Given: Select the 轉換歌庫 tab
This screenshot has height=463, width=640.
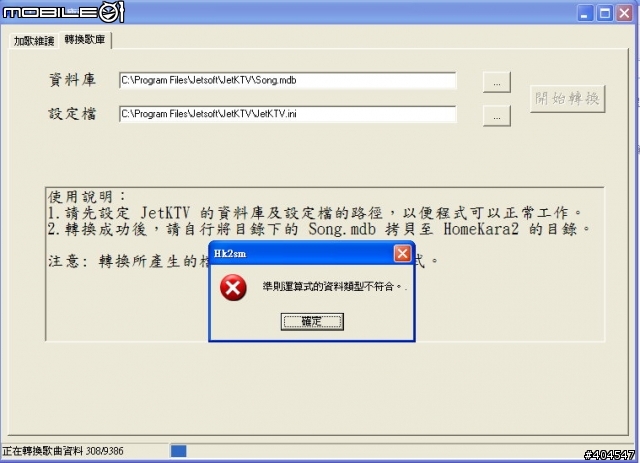Looking at the screenshot, I should (x=85, y=40).
